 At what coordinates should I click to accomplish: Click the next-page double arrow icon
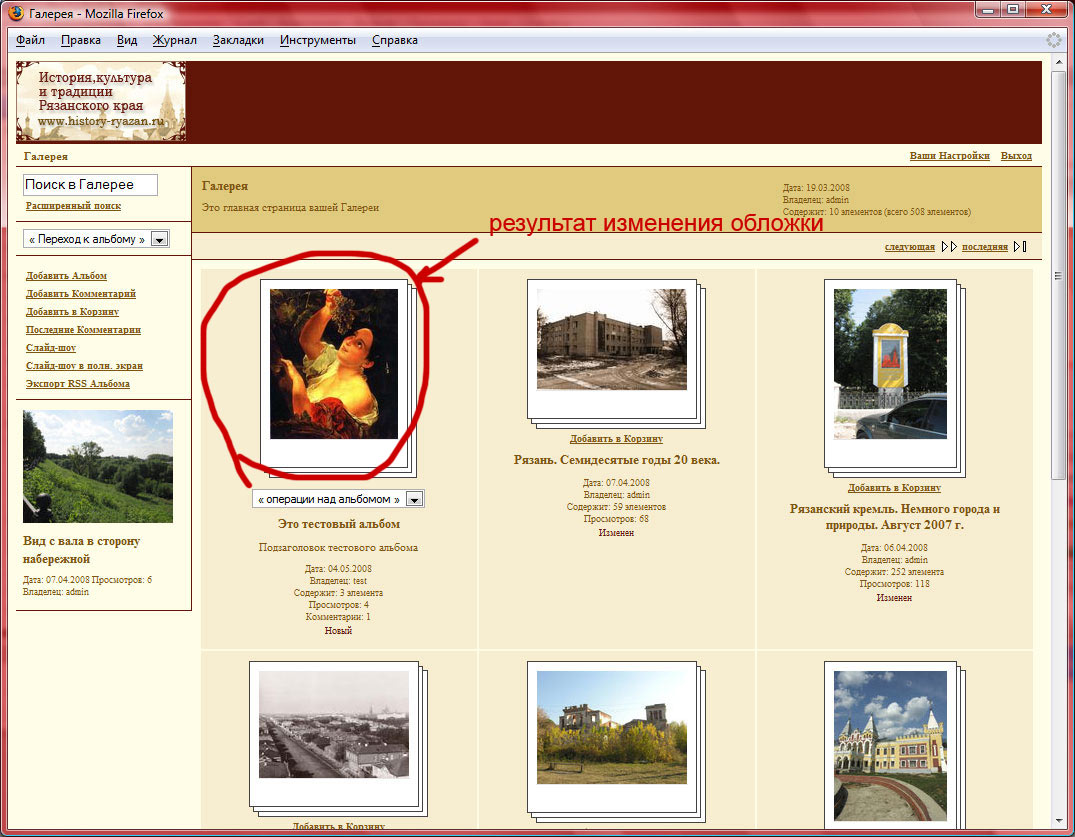tap(949, 247)
